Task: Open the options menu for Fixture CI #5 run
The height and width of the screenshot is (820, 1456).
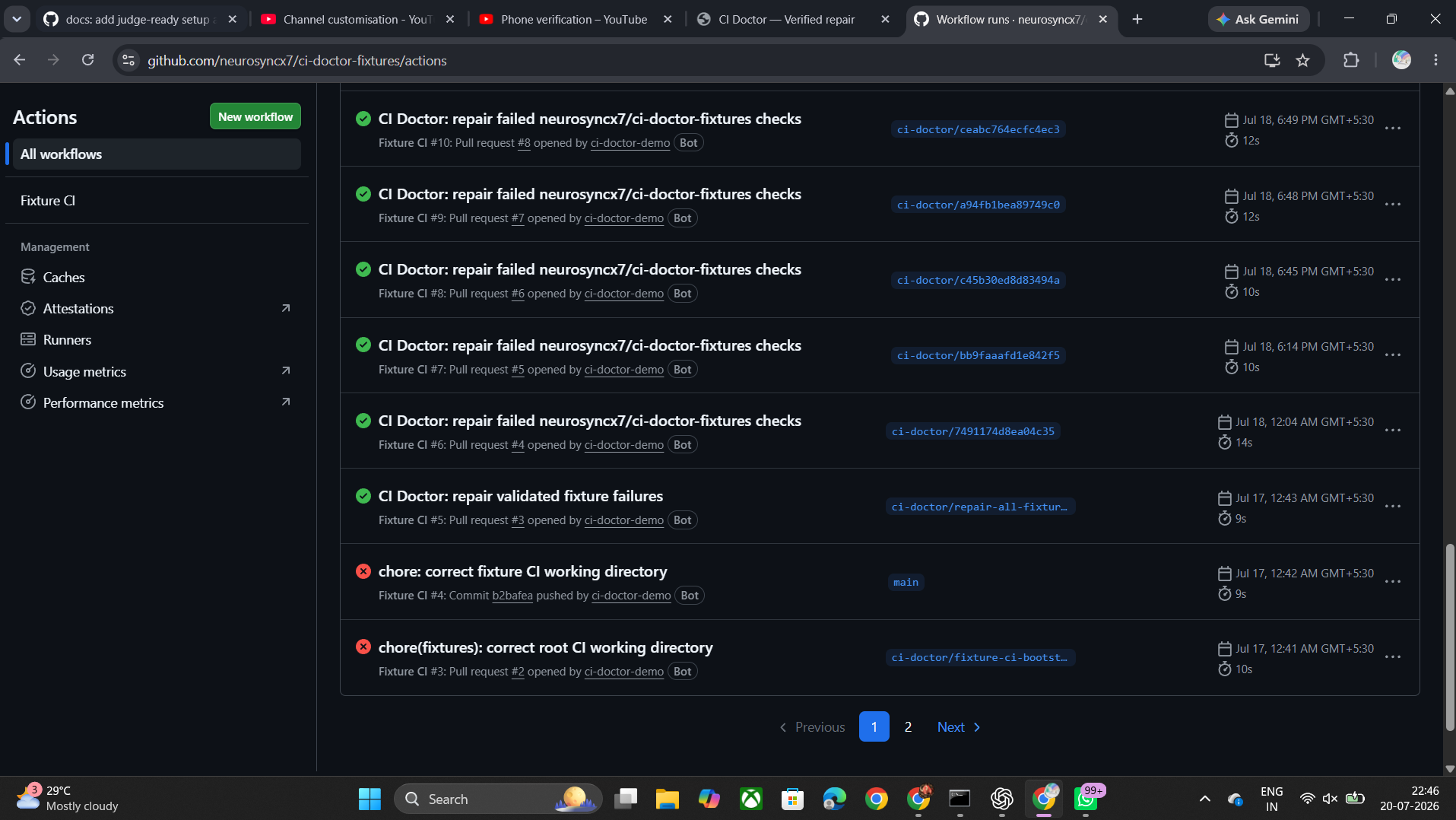Action: click(1393, 506)
